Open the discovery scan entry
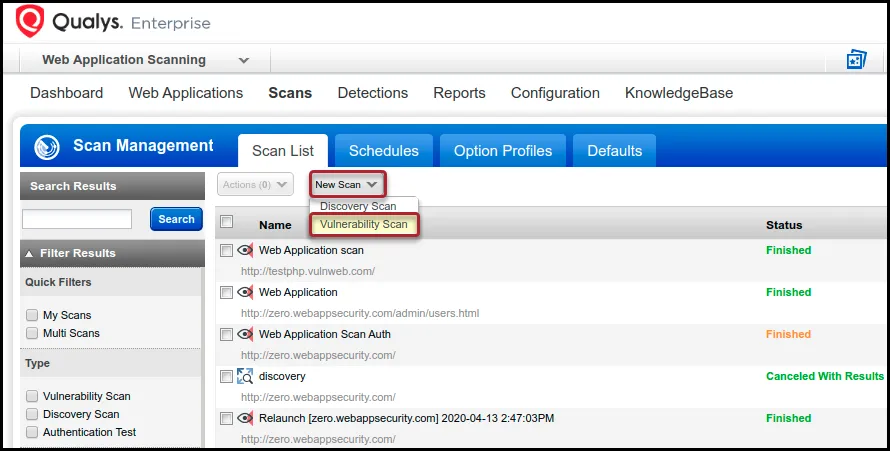Screen dimensions: 890x451 click(282, 376)
